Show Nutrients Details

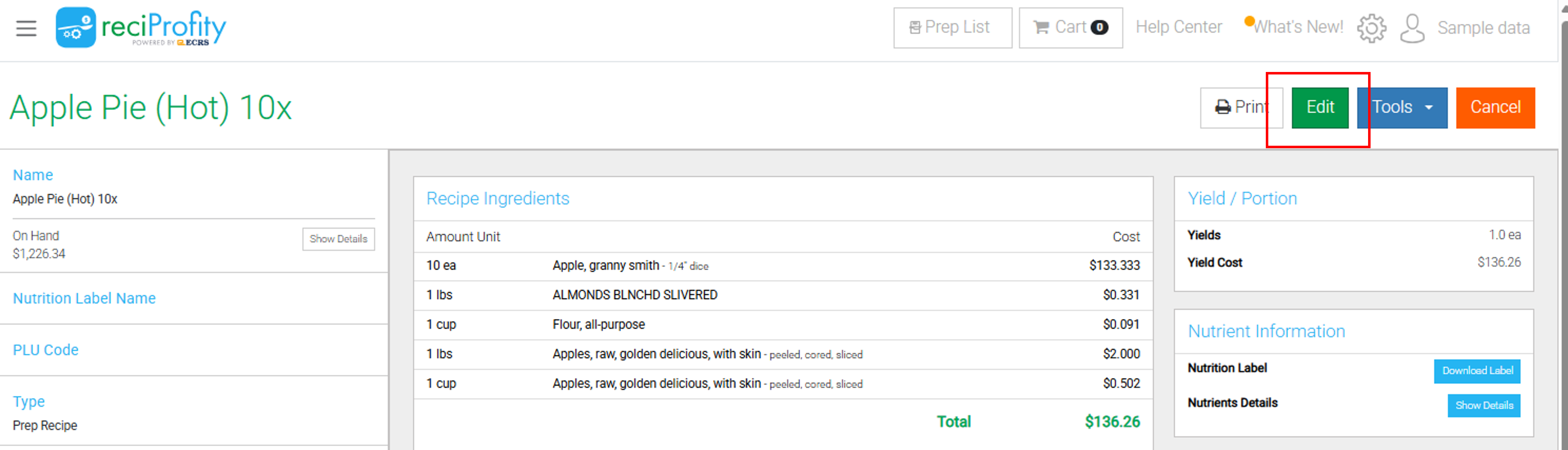[1484, 405]
